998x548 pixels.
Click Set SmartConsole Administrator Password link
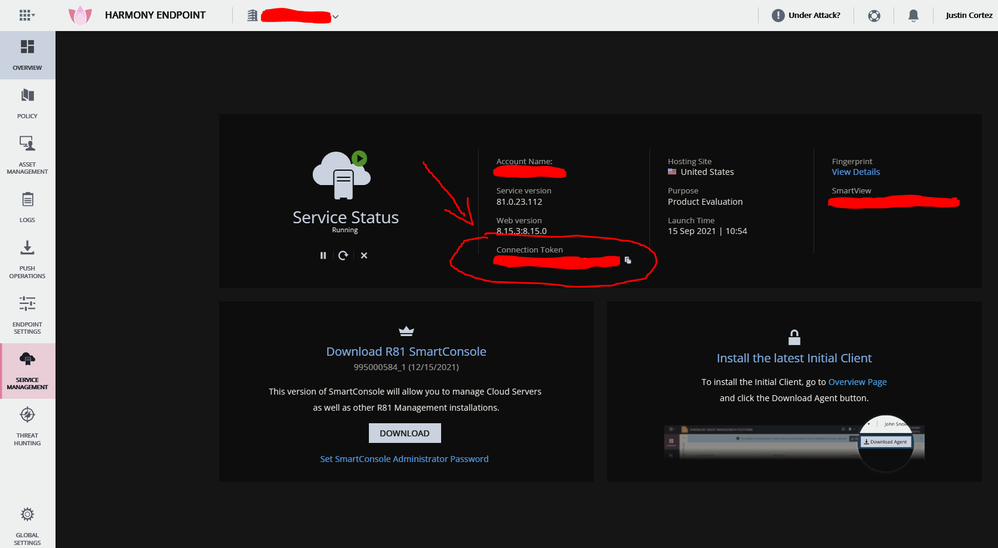[x=404, y=459]
